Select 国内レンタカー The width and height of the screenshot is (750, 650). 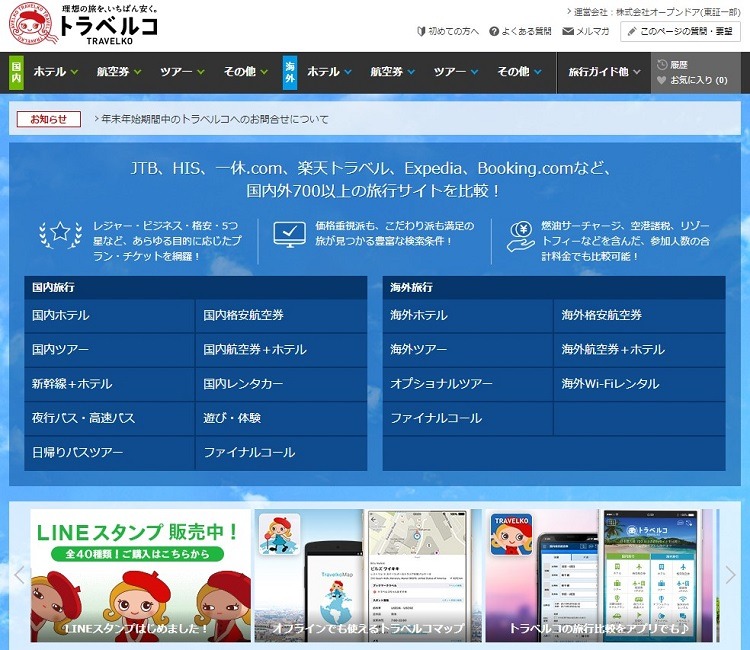(x=281, y=384)
